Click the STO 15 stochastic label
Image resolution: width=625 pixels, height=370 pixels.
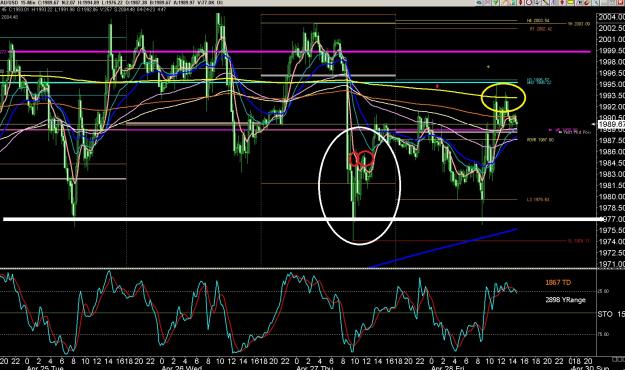coord(611,314)
